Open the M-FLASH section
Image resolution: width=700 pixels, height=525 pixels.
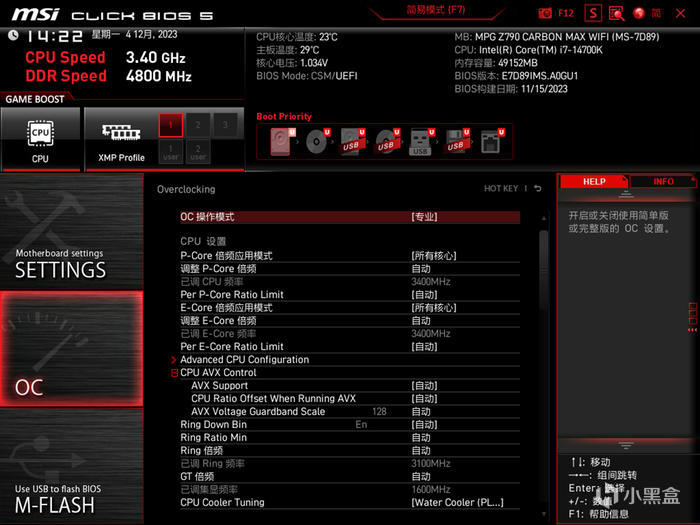point(71,466)
